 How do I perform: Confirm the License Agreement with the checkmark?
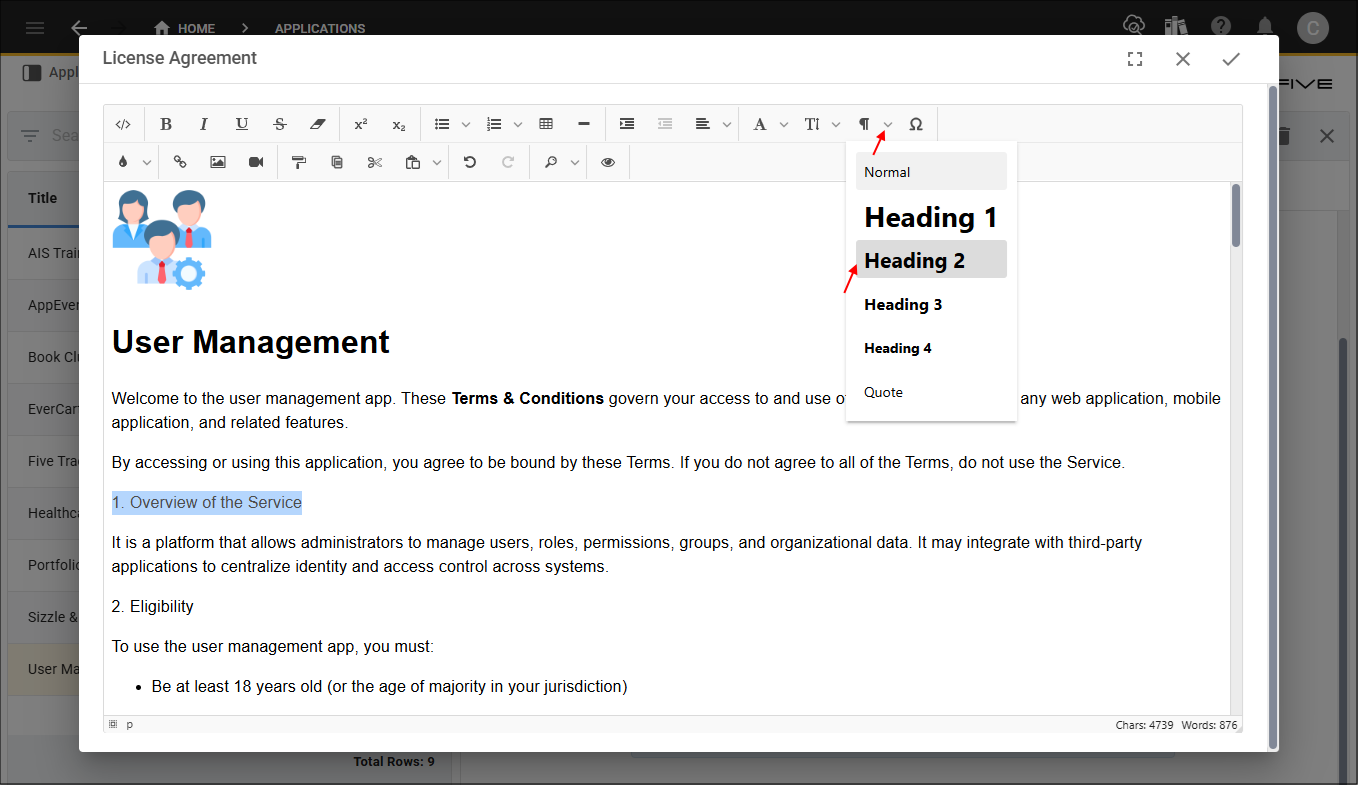pos(1231,59)
